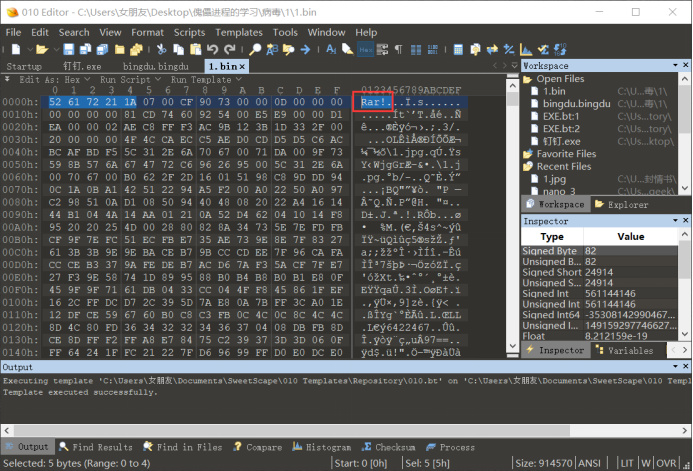Open the File menu

(x=13, y=32)
